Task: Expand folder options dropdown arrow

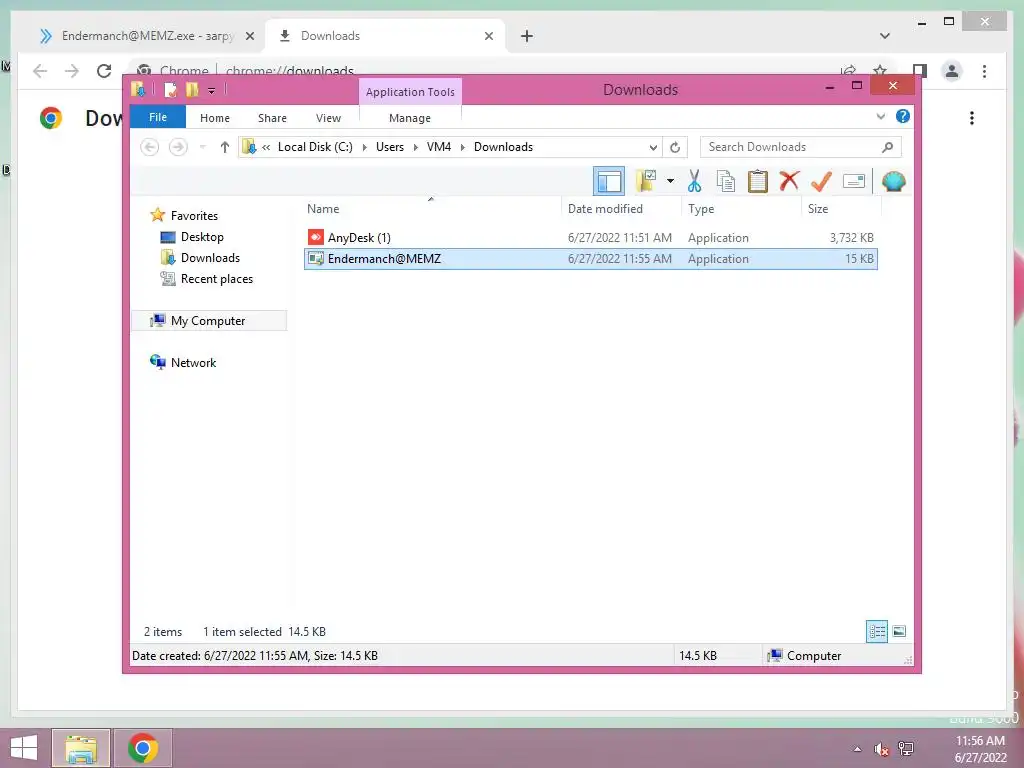Action: (670, 181)
